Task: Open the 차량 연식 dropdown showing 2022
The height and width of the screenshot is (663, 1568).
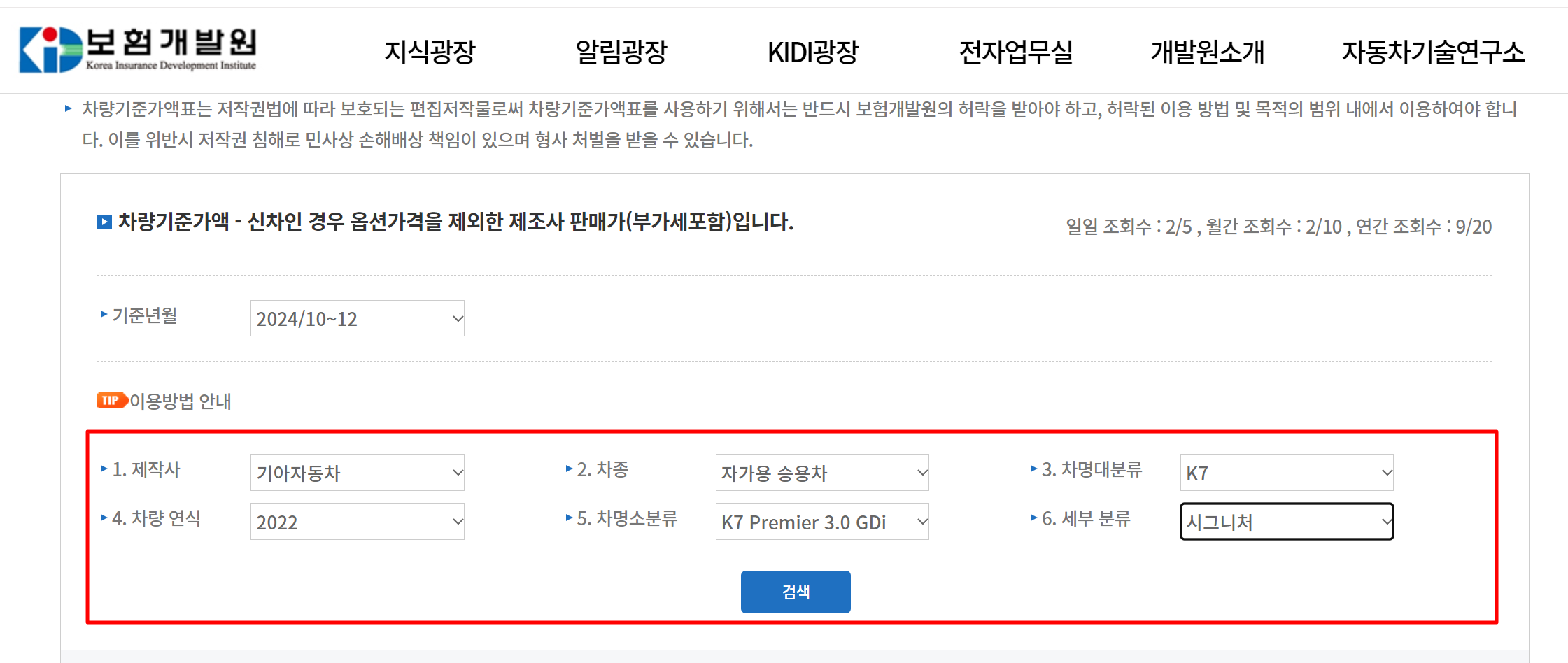Action: pos(357,521)
